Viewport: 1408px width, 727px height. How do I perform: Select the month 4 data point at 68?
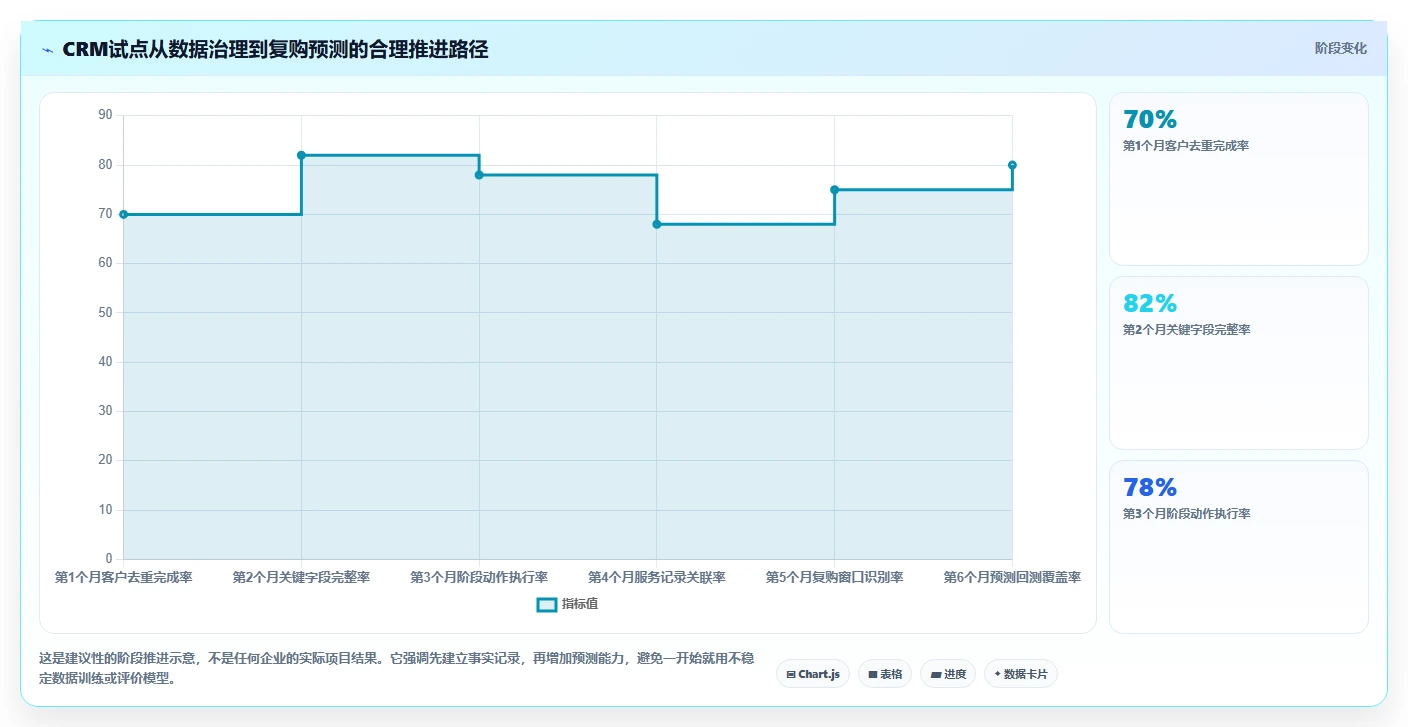coord(657,224)
